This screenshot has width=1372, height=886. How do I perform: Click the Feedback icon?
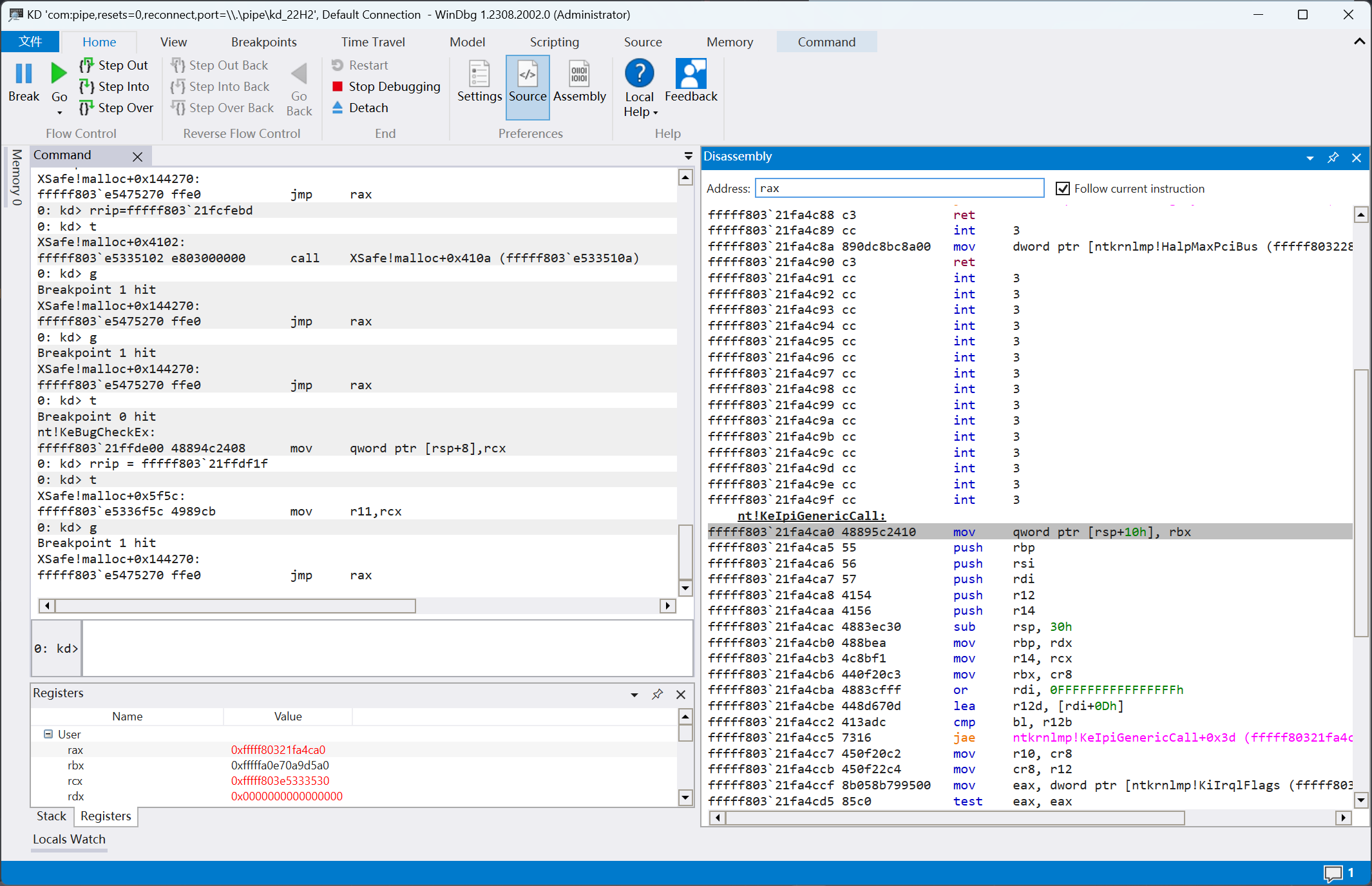pyautogui.click(x=691, y=74)
